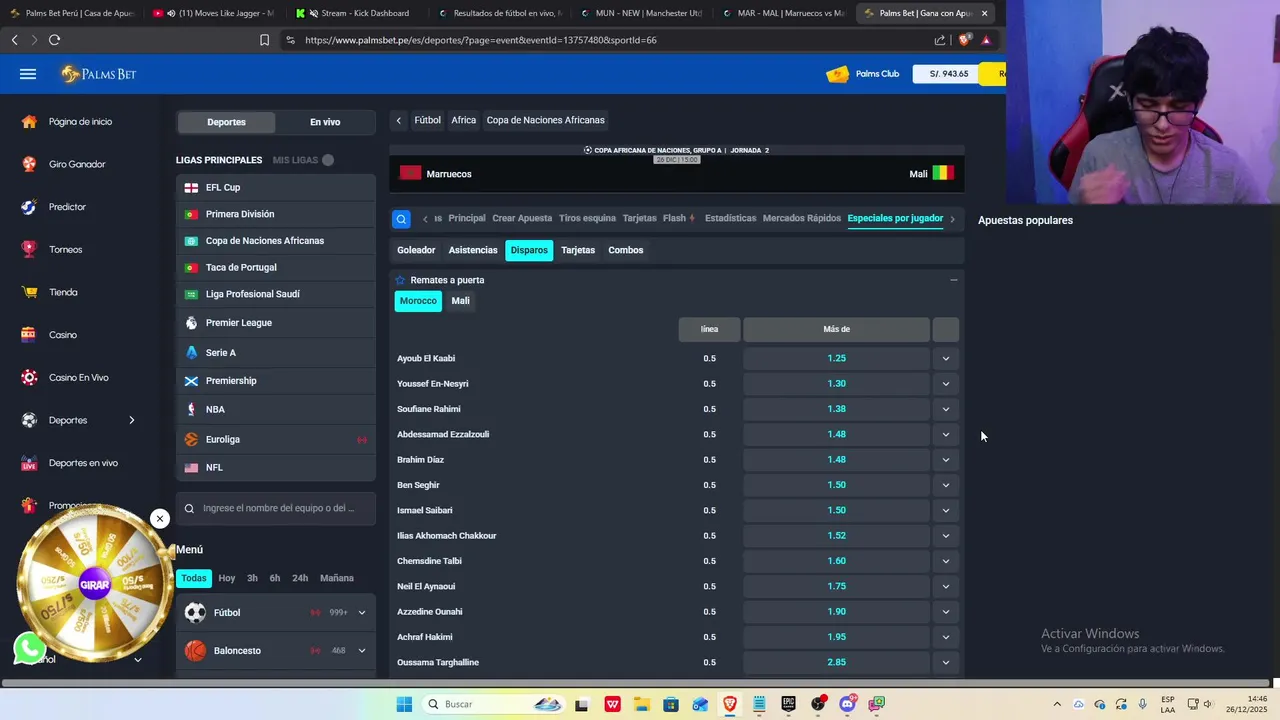This screenshot has width=1280, height=720.
Task: Open Giro Ganador in sidebar
Action: point(77,164)
